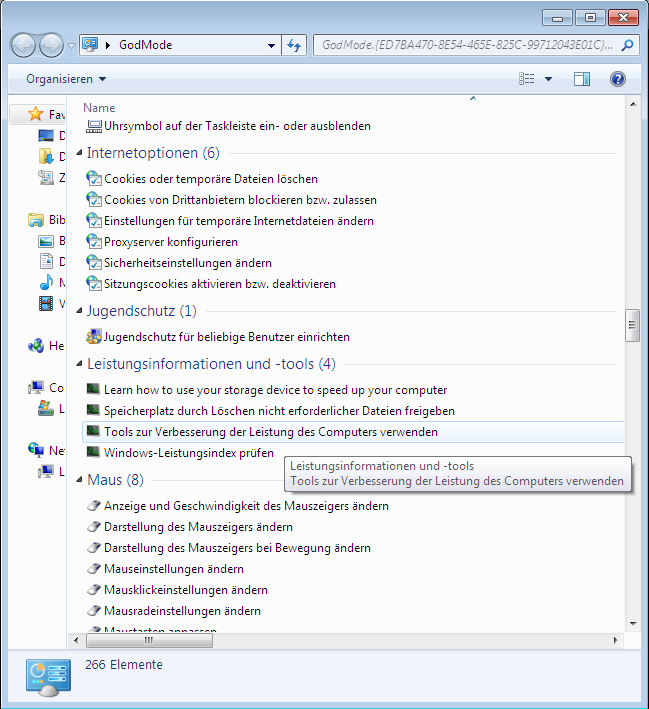
Task: Open Cookies oder temporäre Dateien löschen
Action: (211, 179)
